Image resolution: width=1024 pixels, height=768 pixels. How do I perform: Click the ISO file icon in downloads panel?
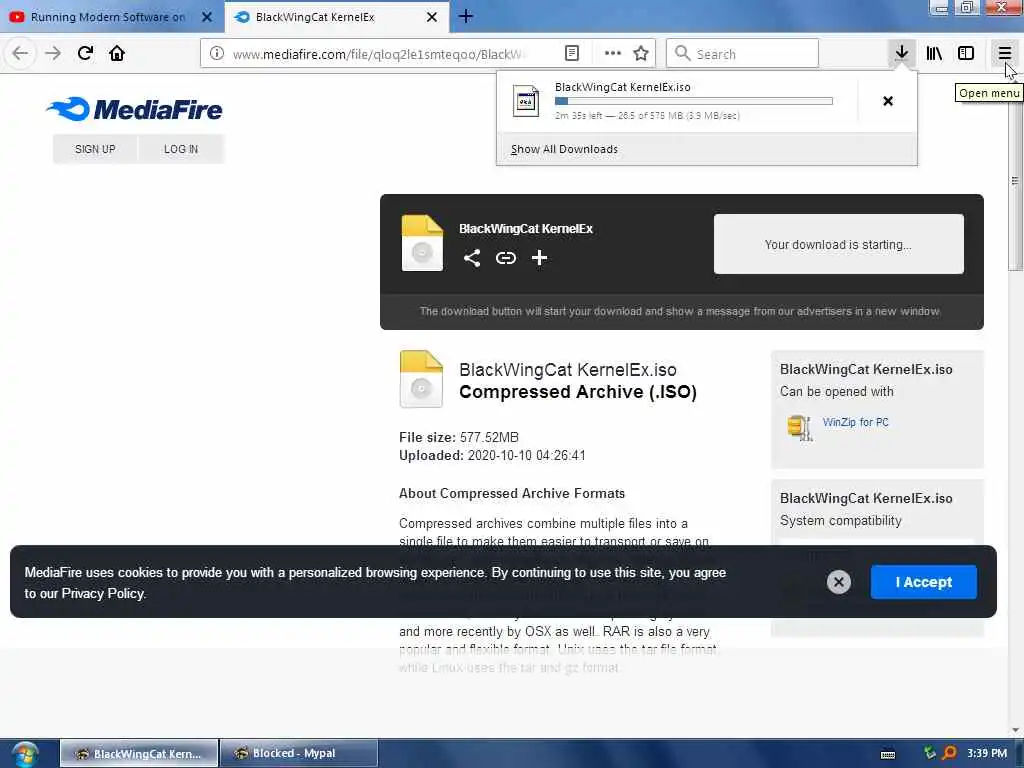pos(526,101)
